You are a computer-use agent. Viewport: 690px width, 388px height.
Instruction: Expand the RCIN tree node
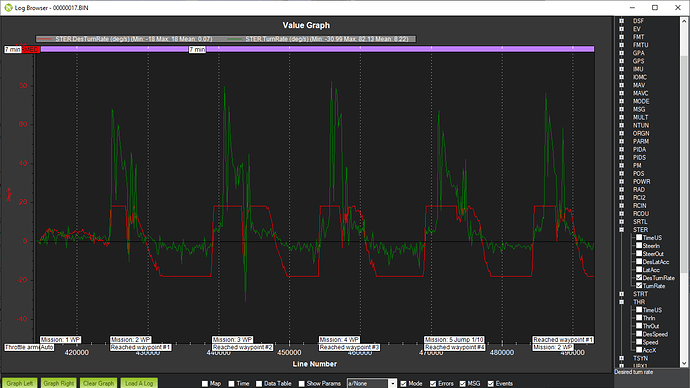(x=621, y=205)
